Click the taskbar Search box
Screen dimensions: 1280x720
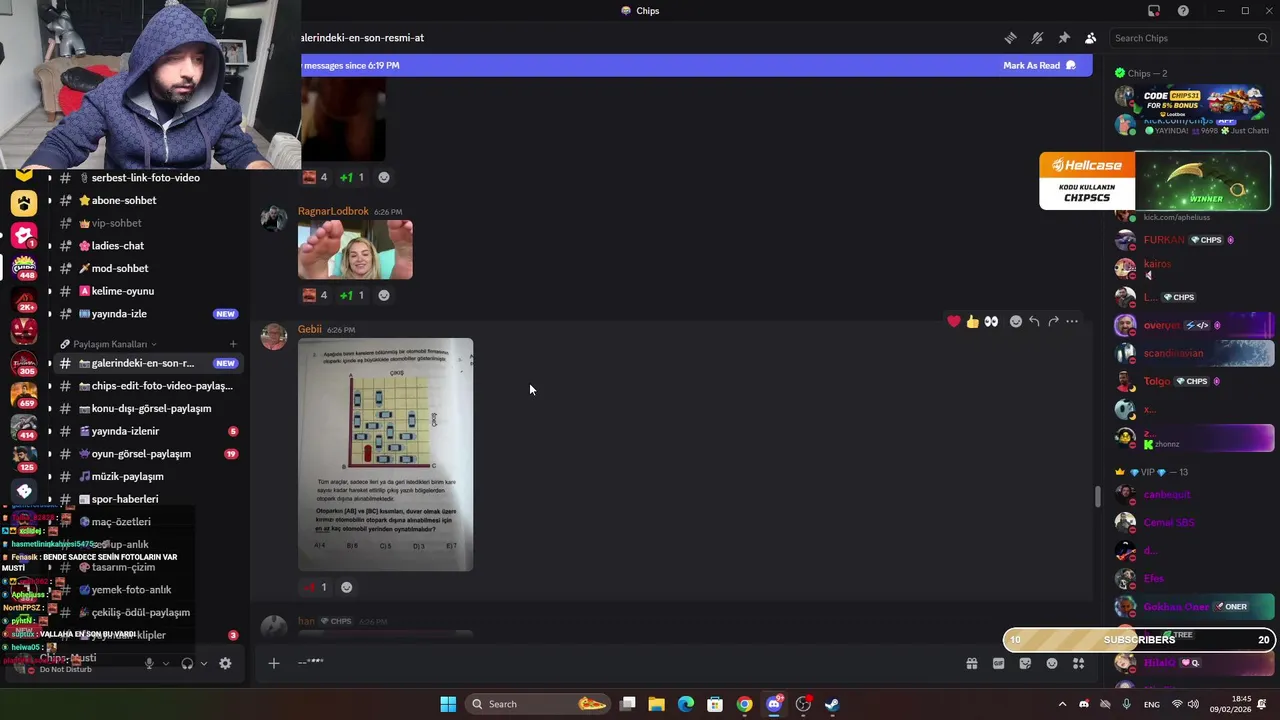point(540,704)
